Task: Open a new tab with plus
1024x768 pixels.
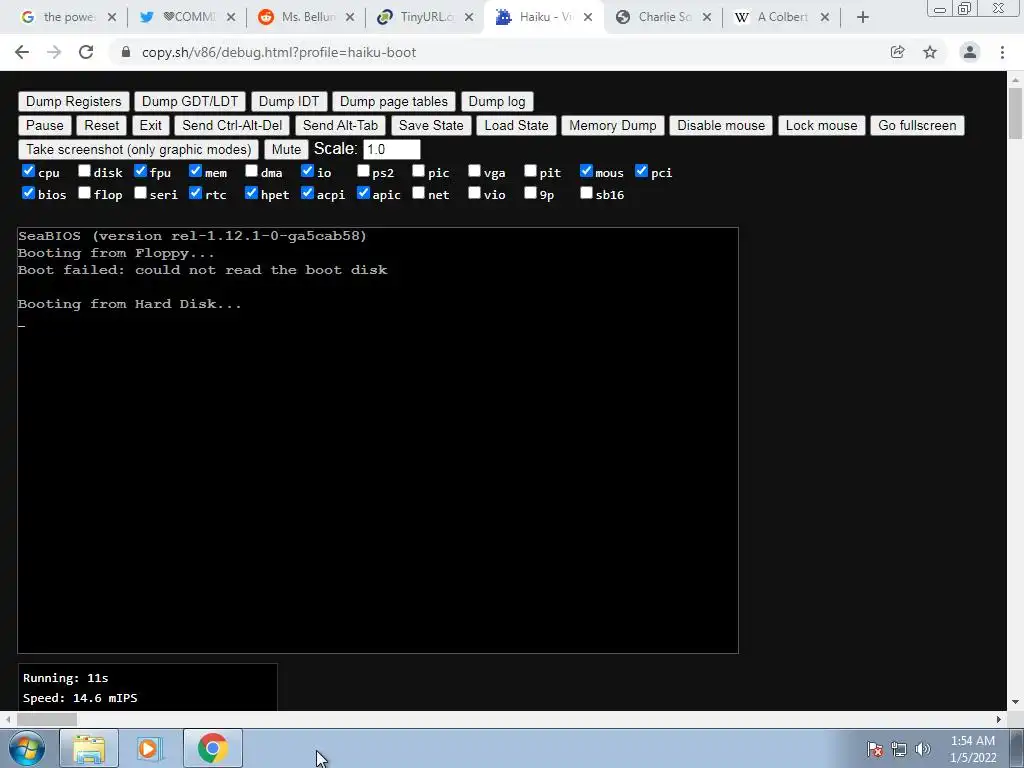Action: (x=863, y=18)
